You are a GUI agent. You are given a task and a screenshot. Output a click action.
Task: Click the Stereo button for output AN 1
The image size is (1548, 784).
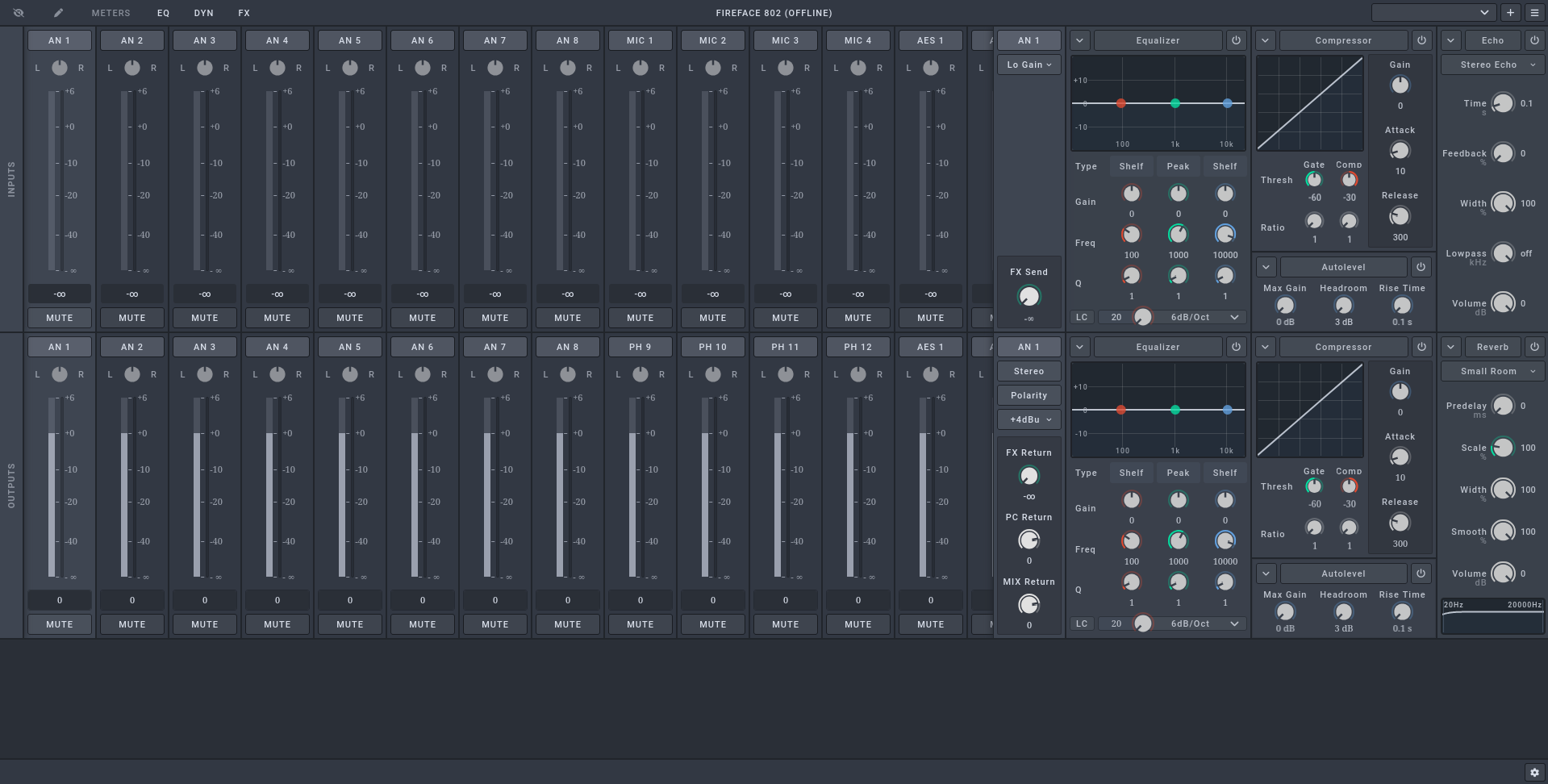coord(1029,371)
